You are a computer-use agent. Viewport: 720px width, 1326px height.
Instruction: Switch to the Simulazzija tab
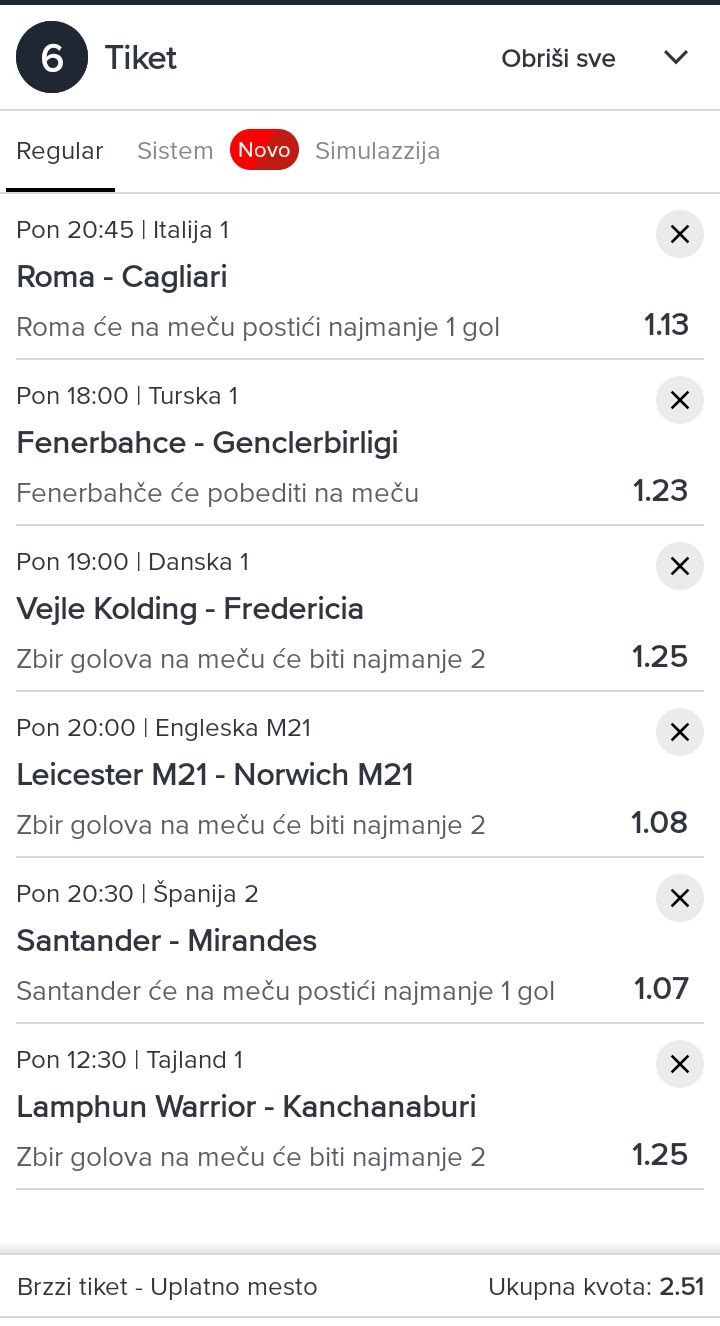pyautogui.click(x=377, y=152)
